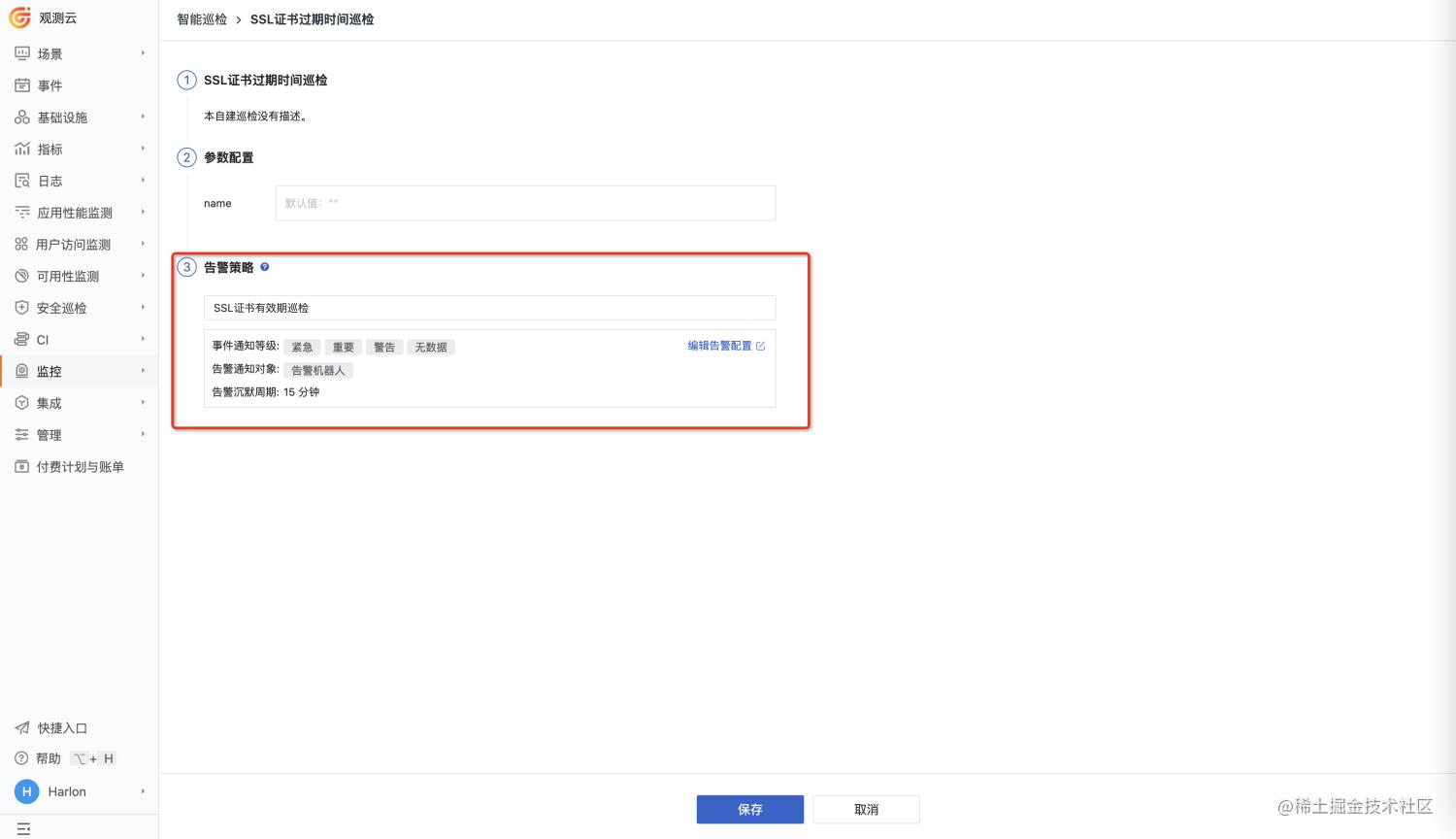
Task: Click the 取消 (Cancel) button
Action: point(866,809)
